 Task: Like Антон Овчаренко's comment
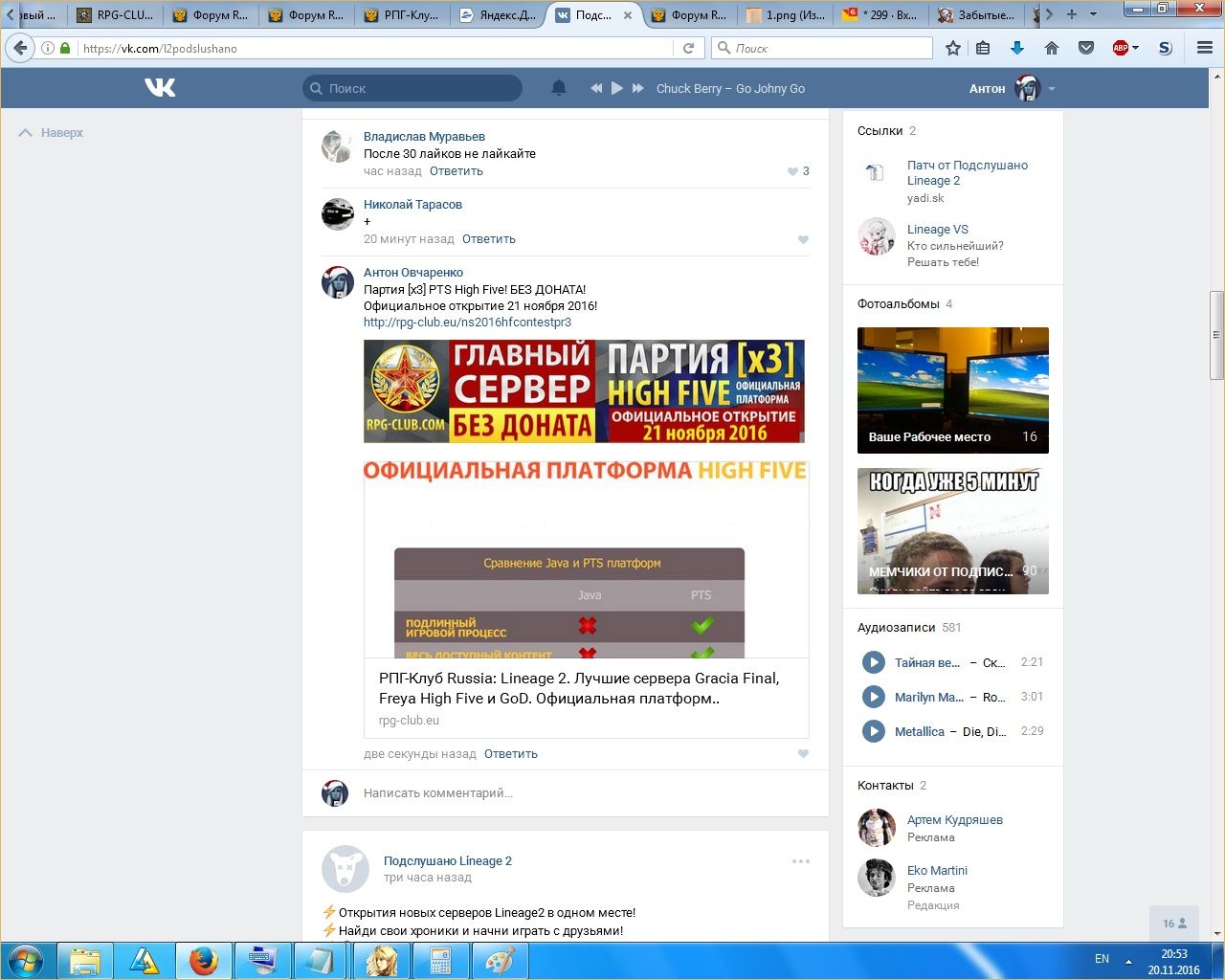(x=803, y=754)
